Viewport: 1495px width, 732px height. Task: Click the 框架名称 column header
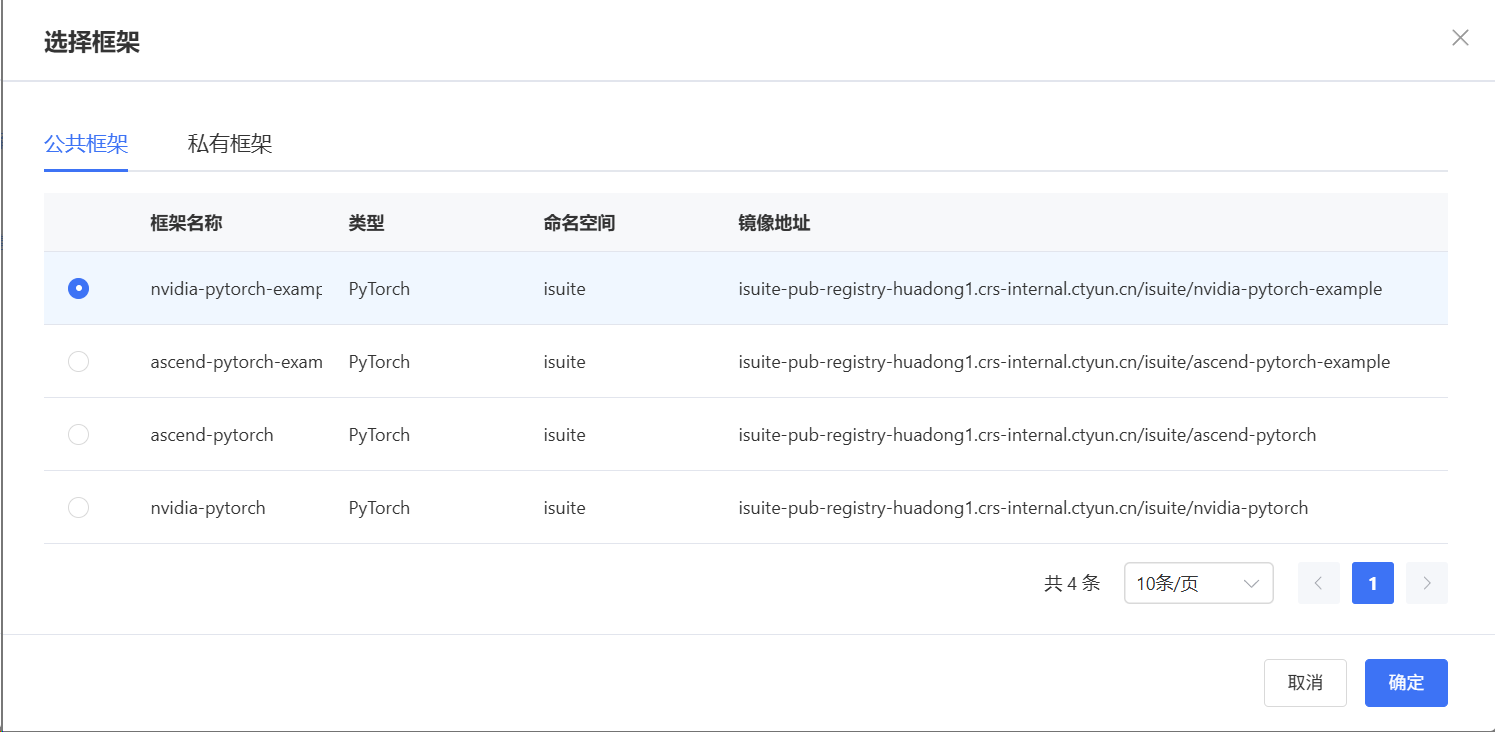click(186, 223)
